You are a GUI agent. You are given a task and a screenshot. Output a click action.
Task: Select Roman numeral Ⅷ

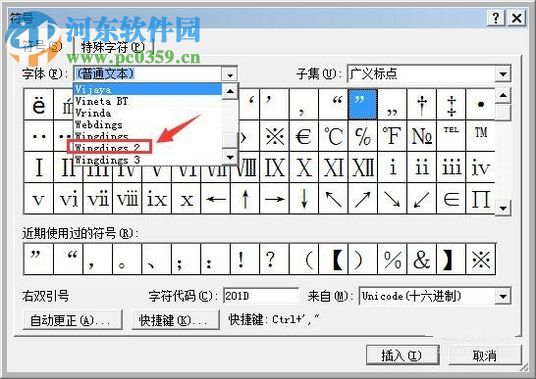point(248,167)
